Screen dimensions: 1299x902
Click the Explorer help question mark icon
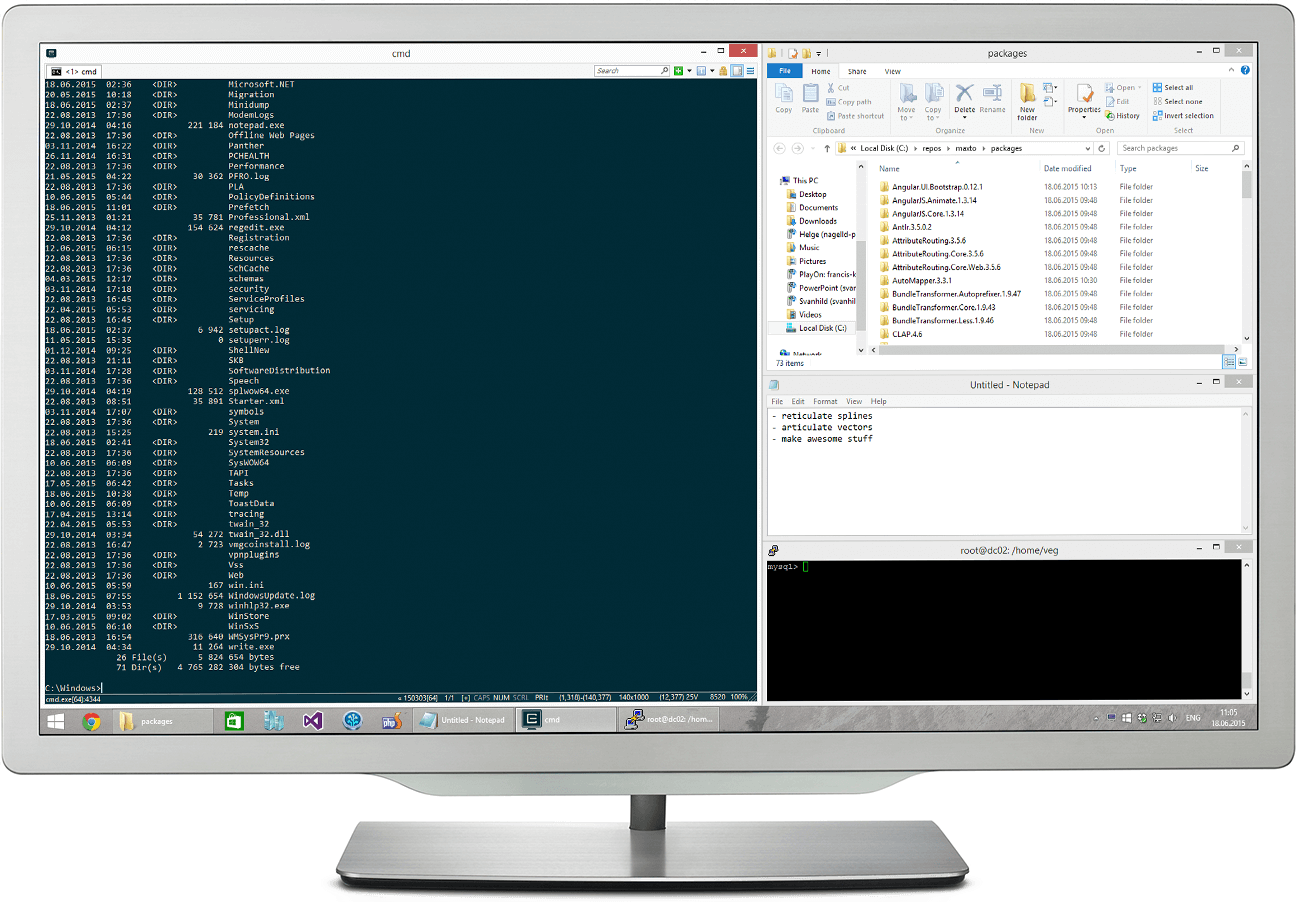click(1245, 70)
